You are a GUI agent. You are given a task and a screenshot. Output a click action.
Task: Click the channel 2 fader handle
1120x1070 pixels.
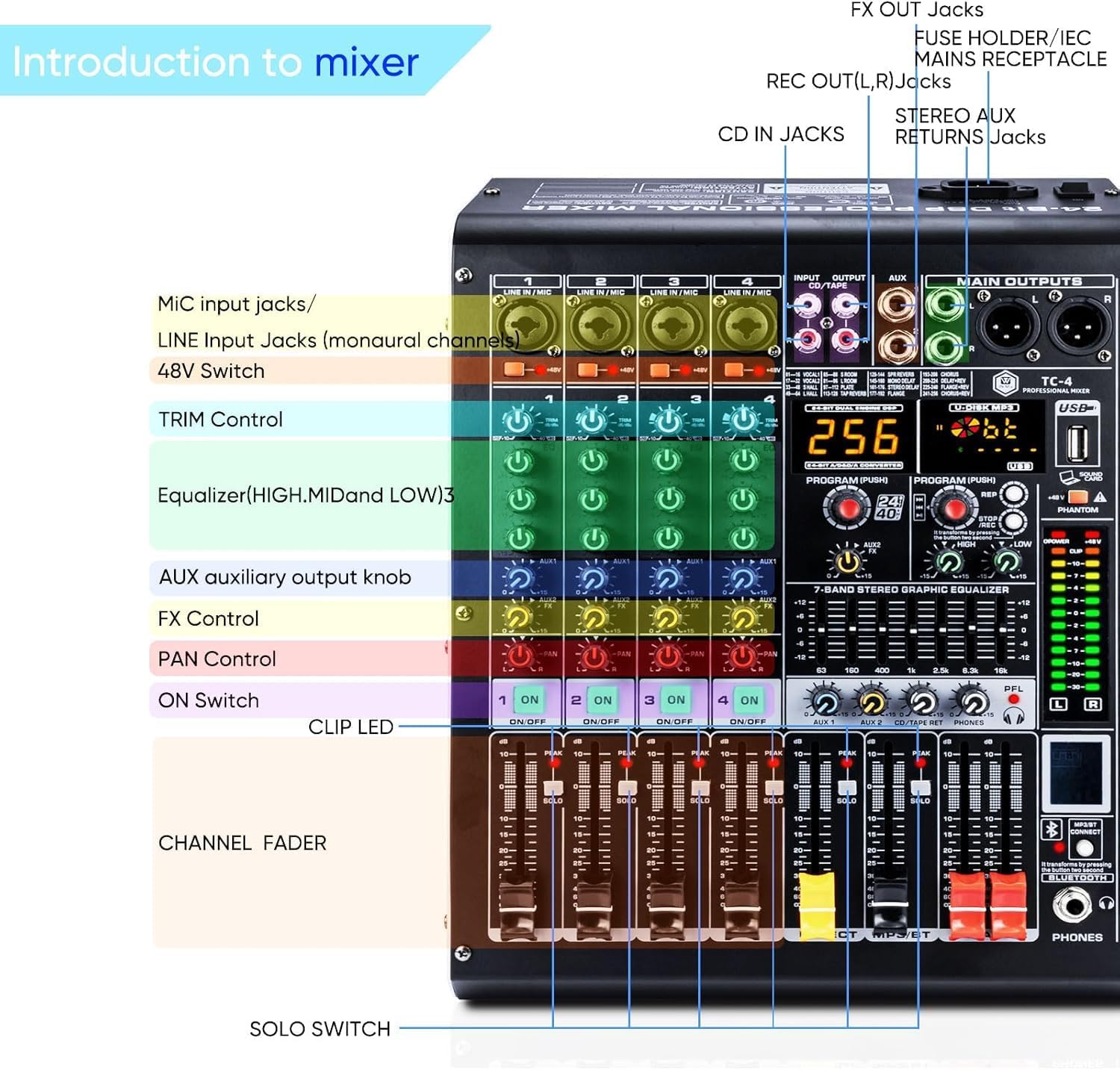tap(593, 905)
